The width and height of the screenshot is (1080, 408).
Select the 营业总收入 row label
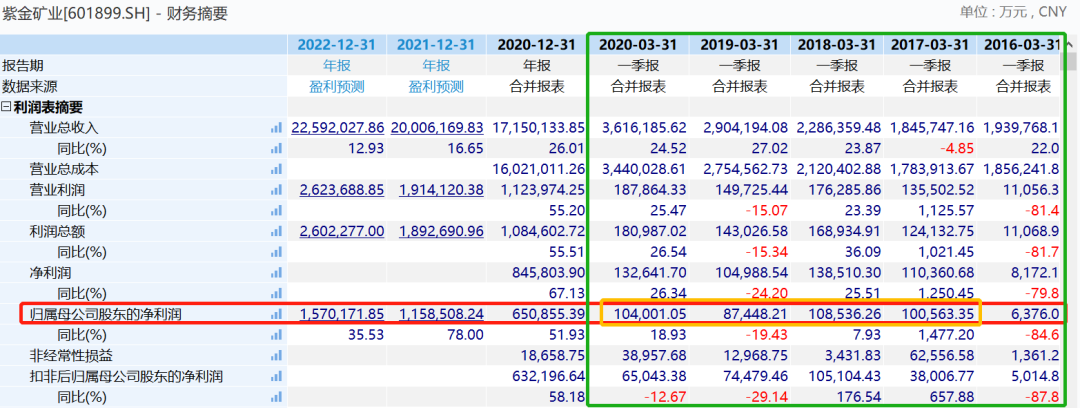tap(64, 128)
